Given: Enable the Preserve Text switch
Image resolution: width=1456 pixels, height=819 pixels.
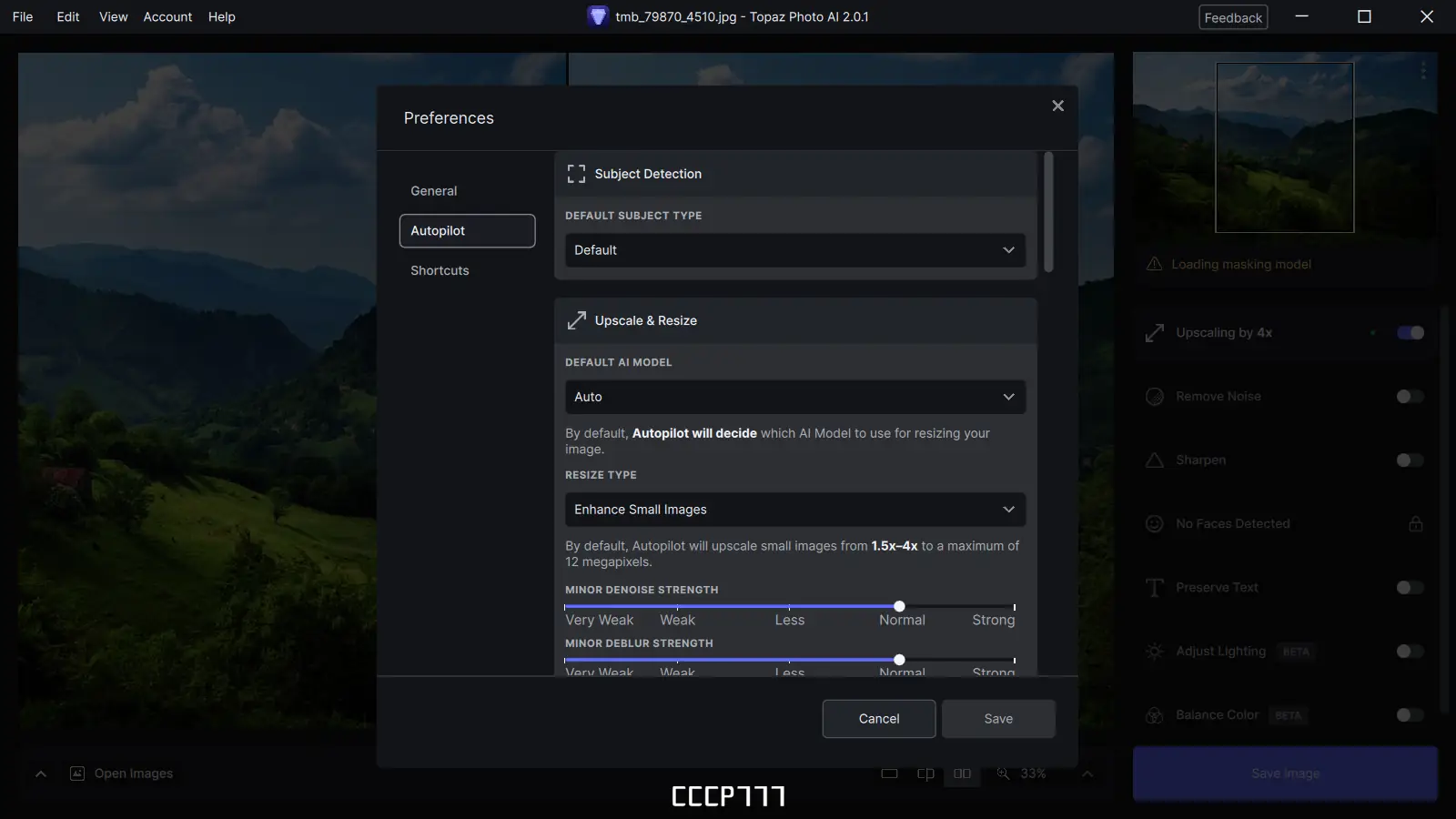Looking at the screenshot, I should click(1410, 588).
